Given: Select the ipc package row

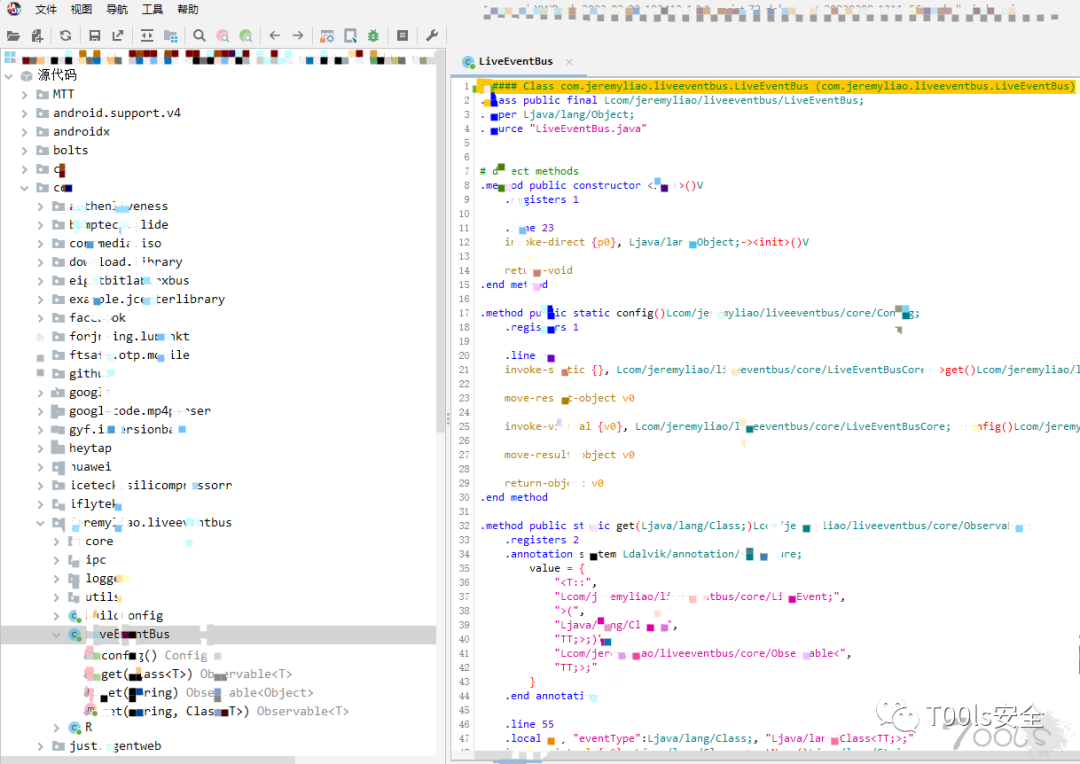Looking at the screenshot, I should [95, 560].
